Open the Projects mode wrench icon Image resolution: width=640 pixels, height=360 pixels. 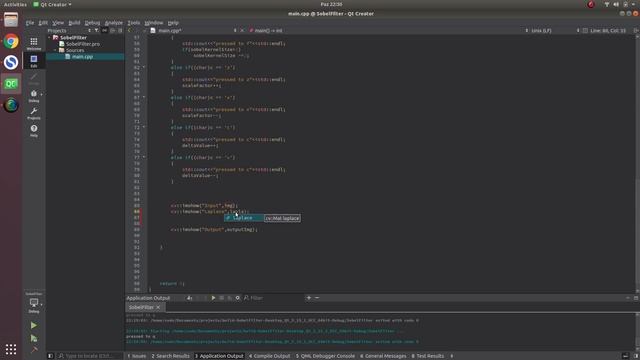point(34,113)
